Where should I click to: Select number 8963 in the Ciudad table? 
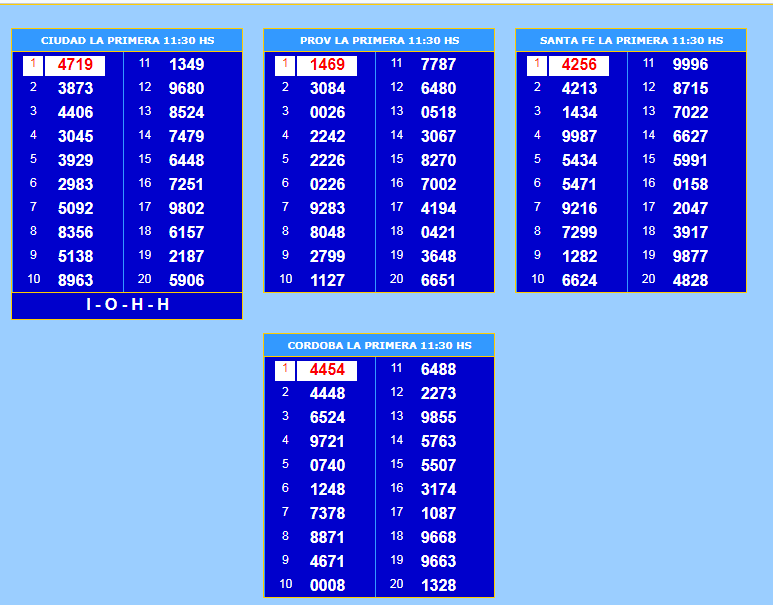click(x=75, y=281)
